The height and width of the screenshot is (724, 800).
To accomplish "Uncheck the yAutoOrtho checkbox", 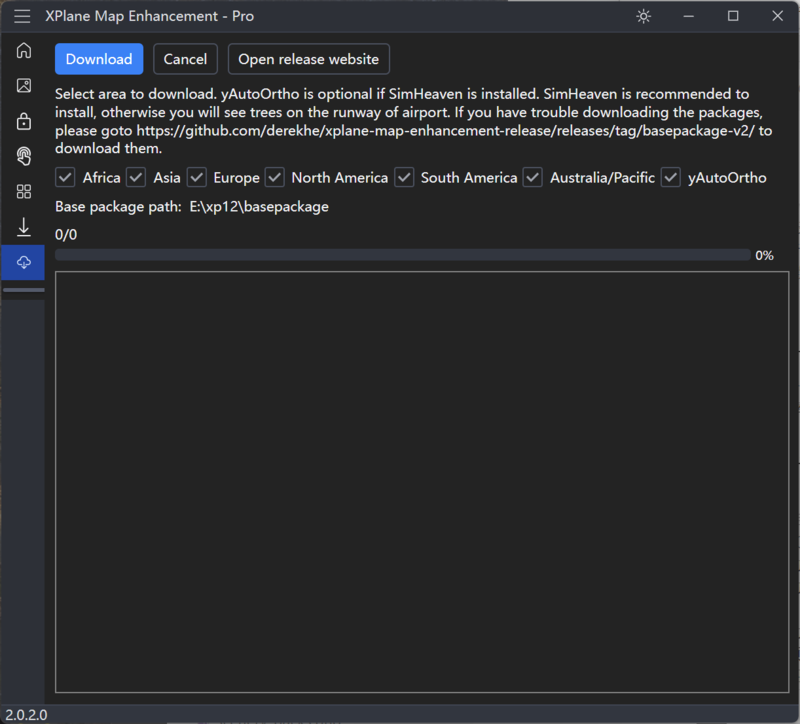I will click(671, 178).
